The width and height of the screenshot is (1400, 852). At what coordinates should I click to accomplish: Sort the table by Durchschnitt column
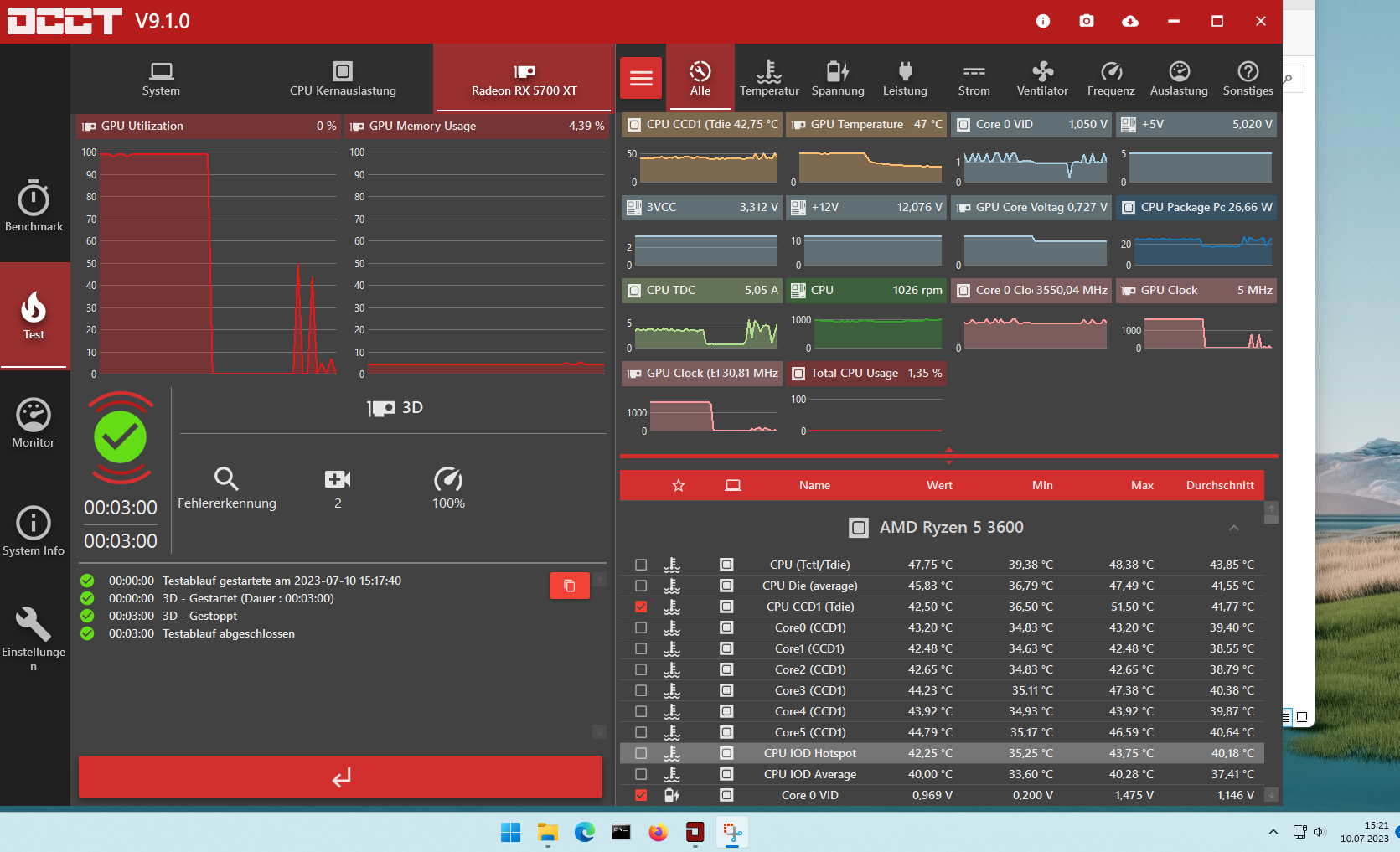pos(1220,485)
